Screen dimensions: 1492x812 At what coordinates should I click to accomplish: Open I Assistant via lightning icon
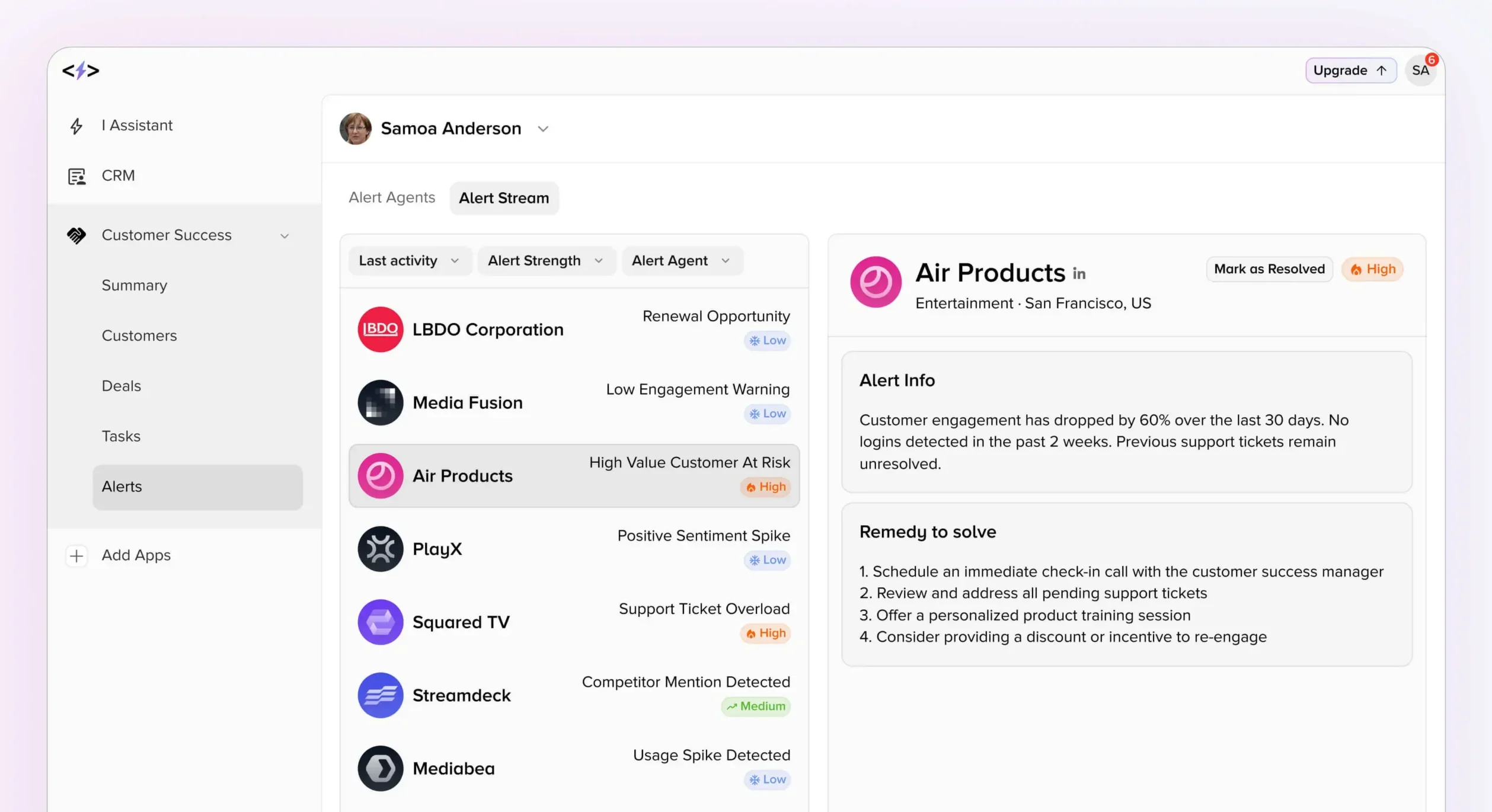[x=76, y=126]
